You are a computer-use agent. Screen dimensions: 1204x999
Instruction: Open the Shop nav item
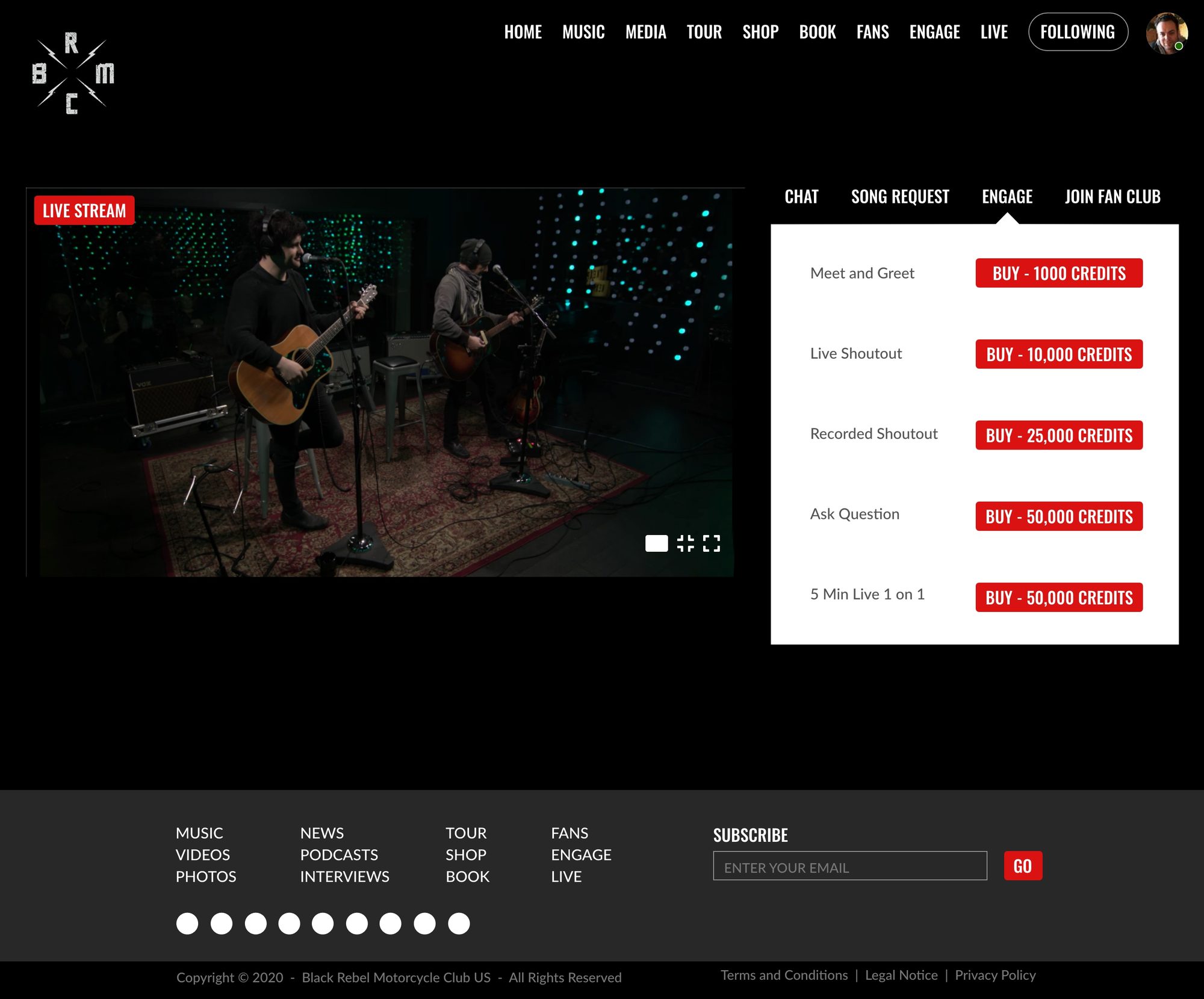tap(760, 32)
